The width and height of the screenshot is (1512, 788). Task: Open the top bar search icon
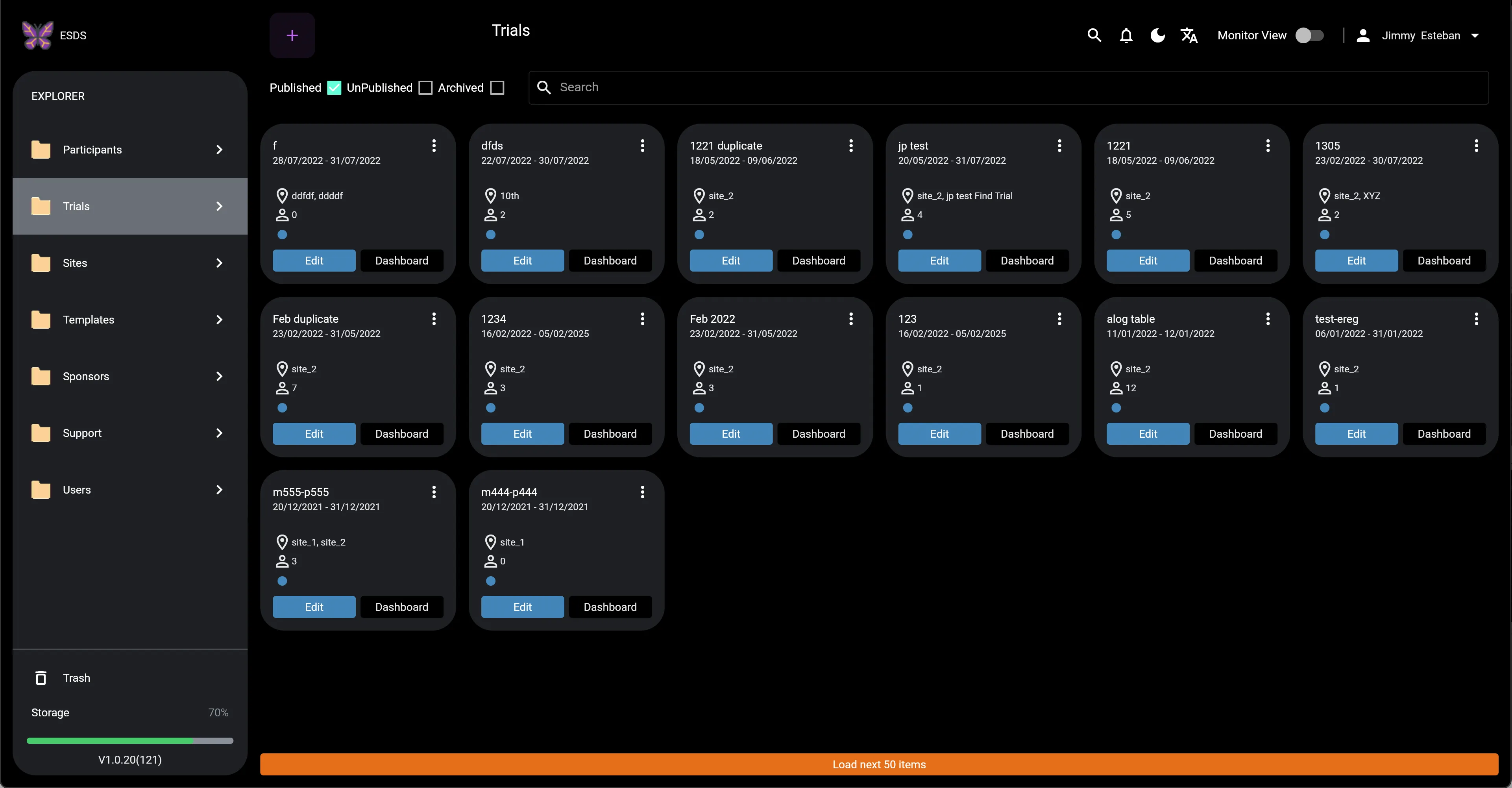pos(1094,35)
